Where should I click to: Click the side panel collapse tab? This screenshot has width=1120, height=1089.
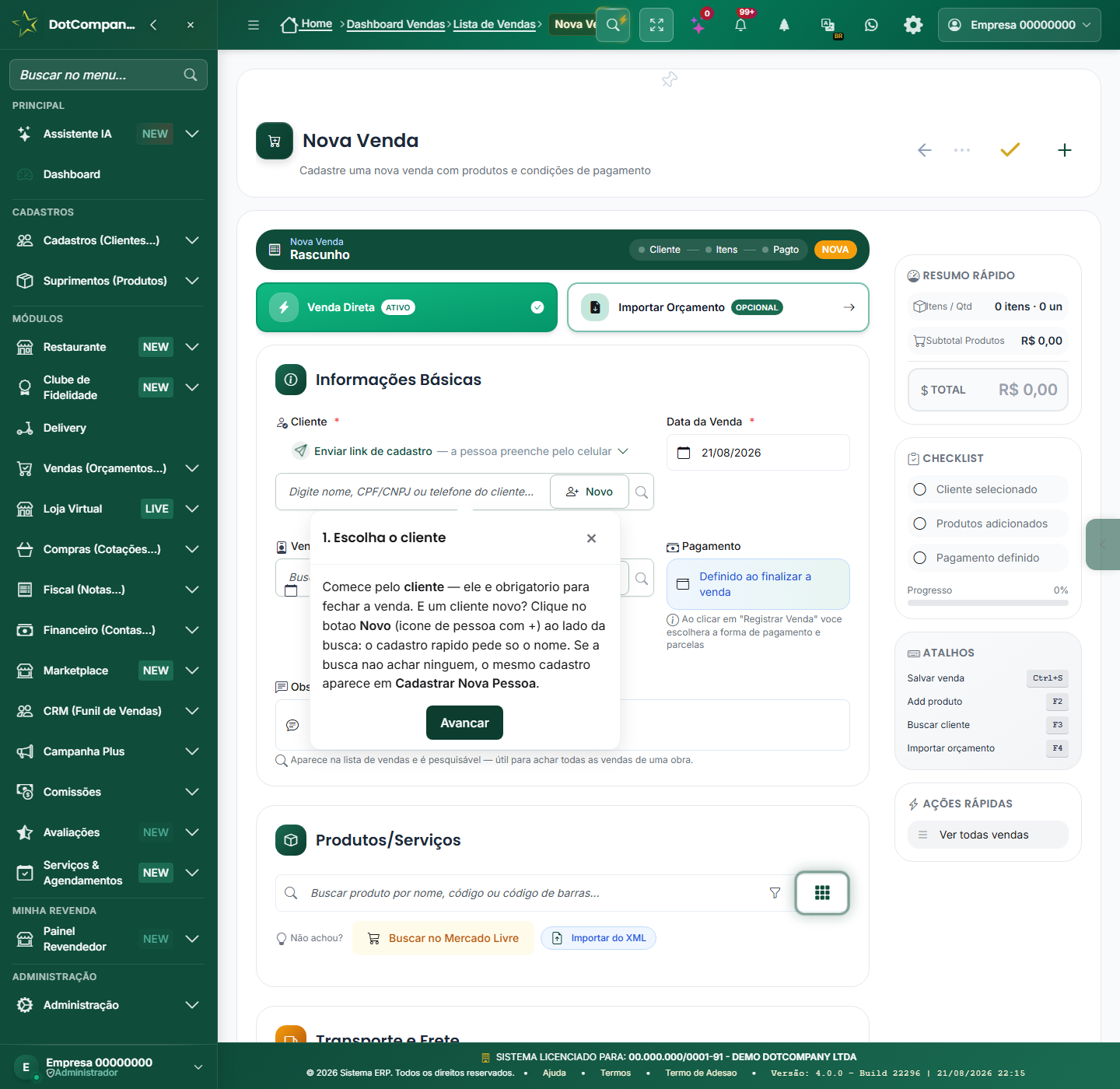pyautogui.click(x=1103, y=544)
